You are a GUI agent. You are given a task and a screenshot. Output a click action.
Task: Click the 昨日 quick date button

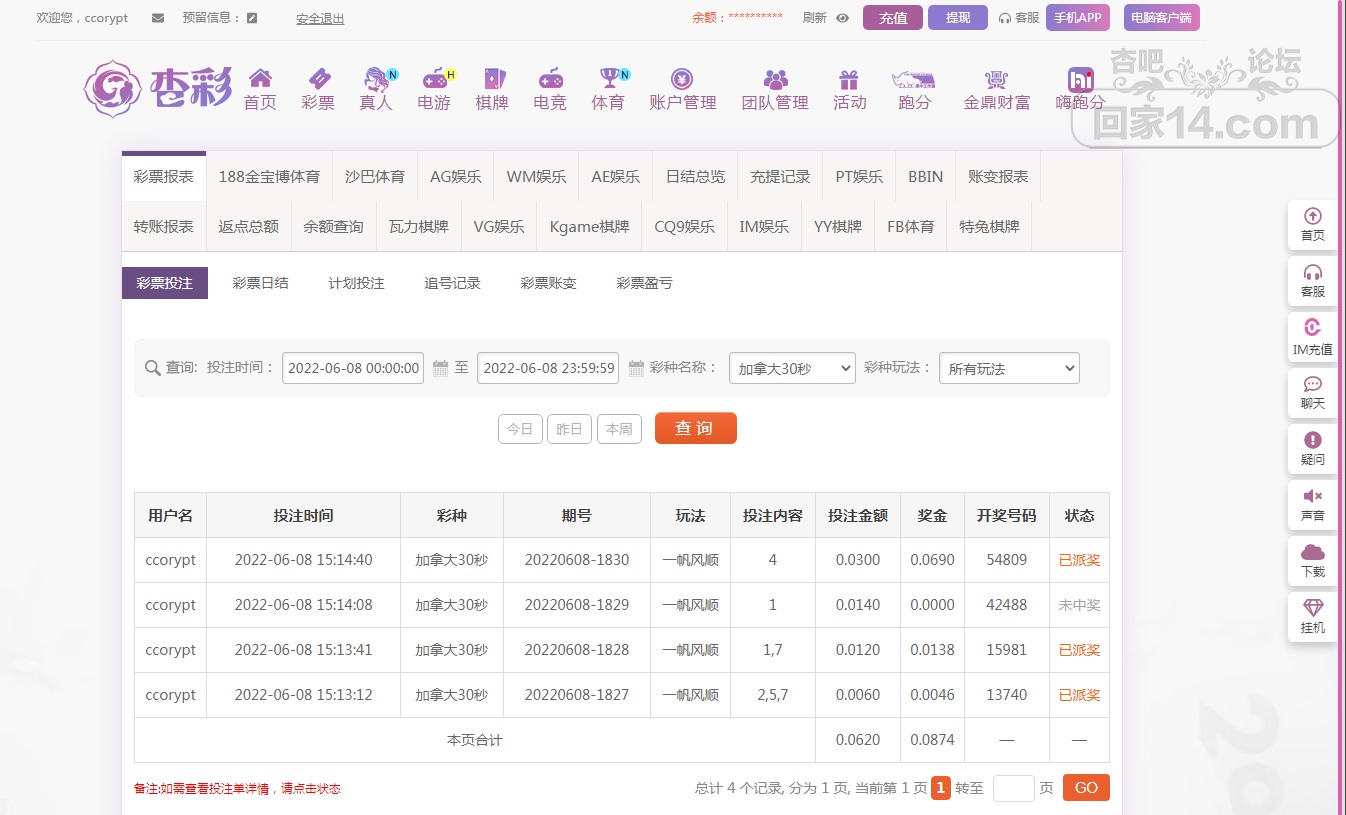pos(569,429)
